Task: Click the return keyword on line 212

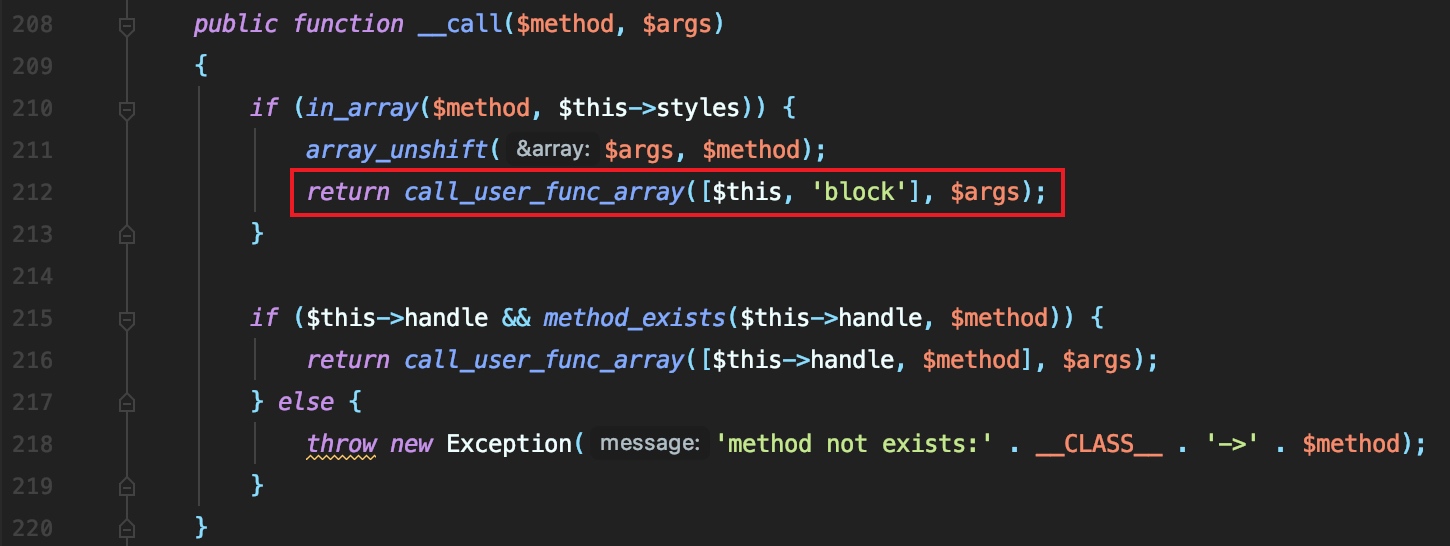Action: (348, 193)
